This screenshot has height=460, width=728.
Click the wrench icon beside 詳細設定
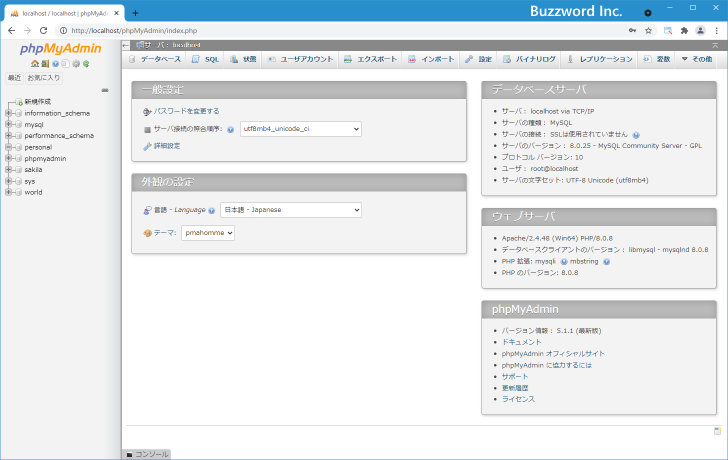pos(147,146)
